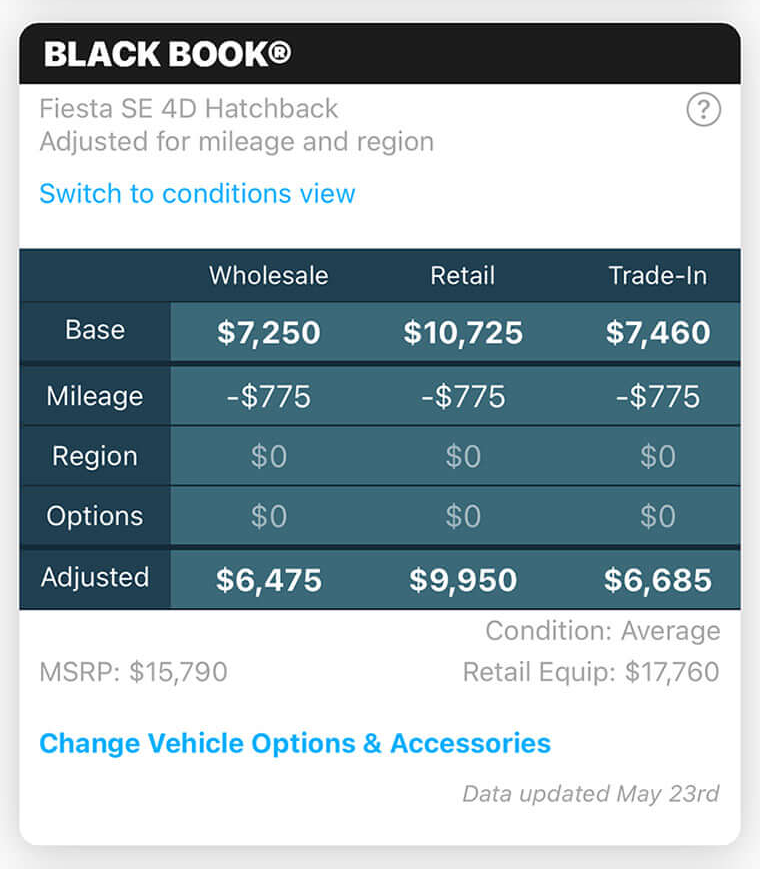Select the $7,460 trade-in base value
The height and width of the screenshot is (869, 760).
click(658, 330)
